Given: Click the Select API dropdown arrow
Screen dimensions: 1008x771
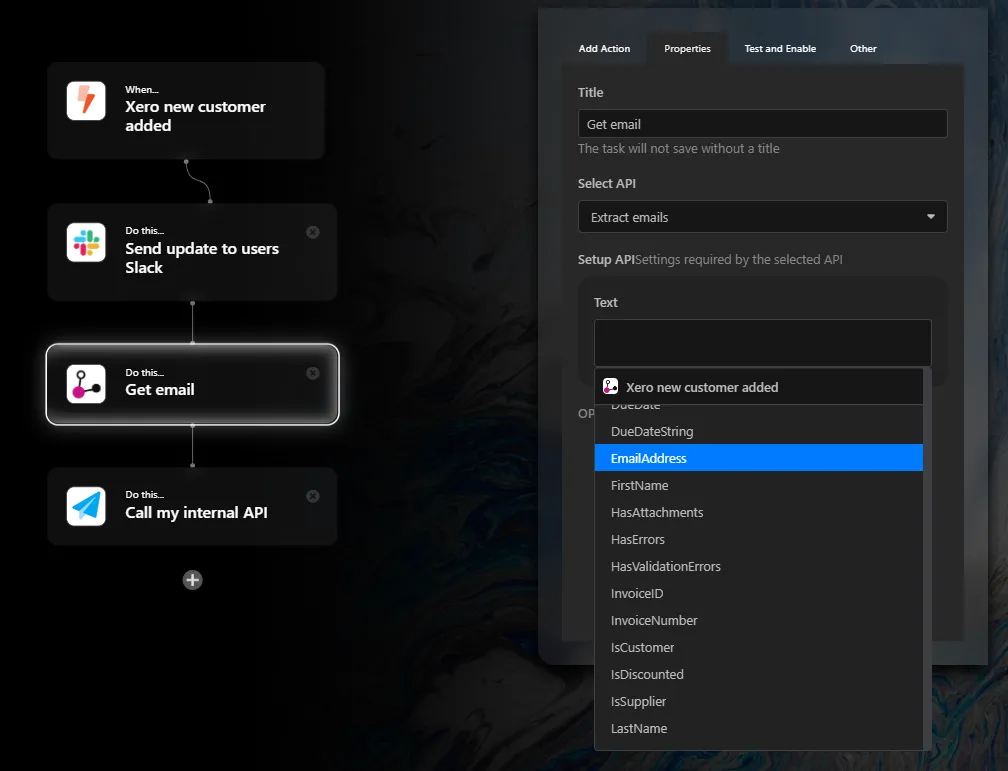Looking at the screenshot, I should (x=930, y=217).
